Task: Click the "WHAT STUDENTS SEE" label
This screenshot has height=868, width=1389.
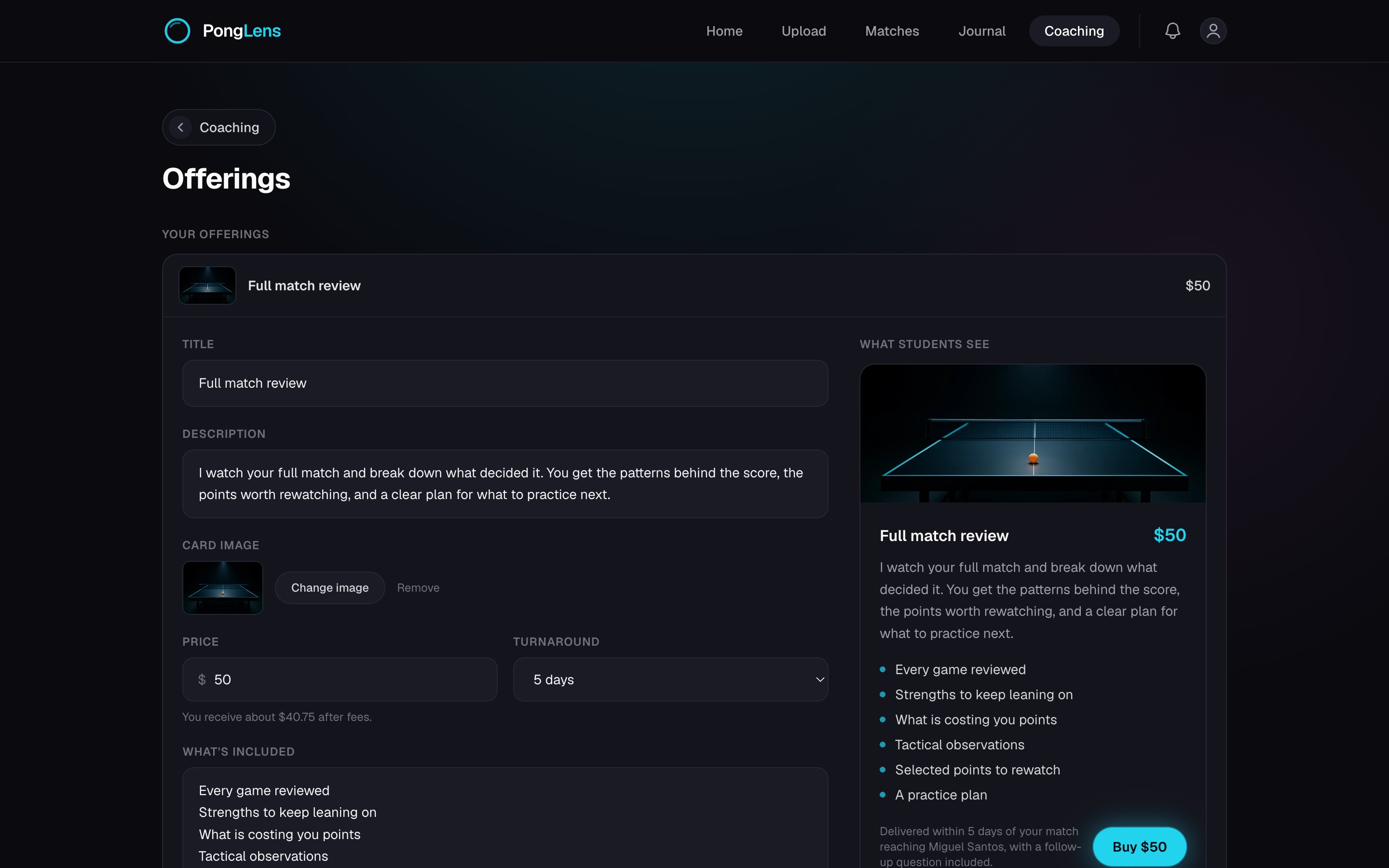Action: pos(924,344)
